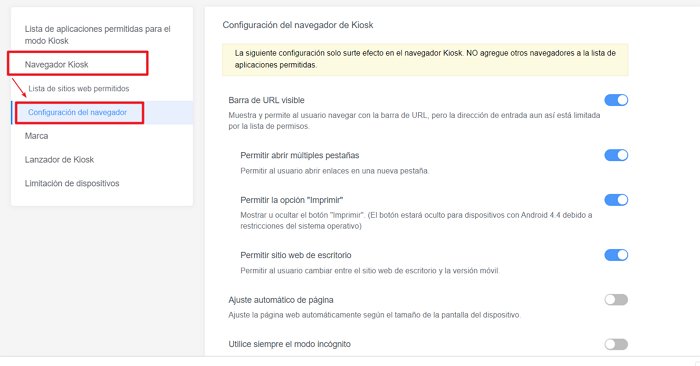Viewport: 700px width, 366px height.
Task: Turn off Permitir abrir múltiples pestañas switch
Action: click(x=616, y=155)
